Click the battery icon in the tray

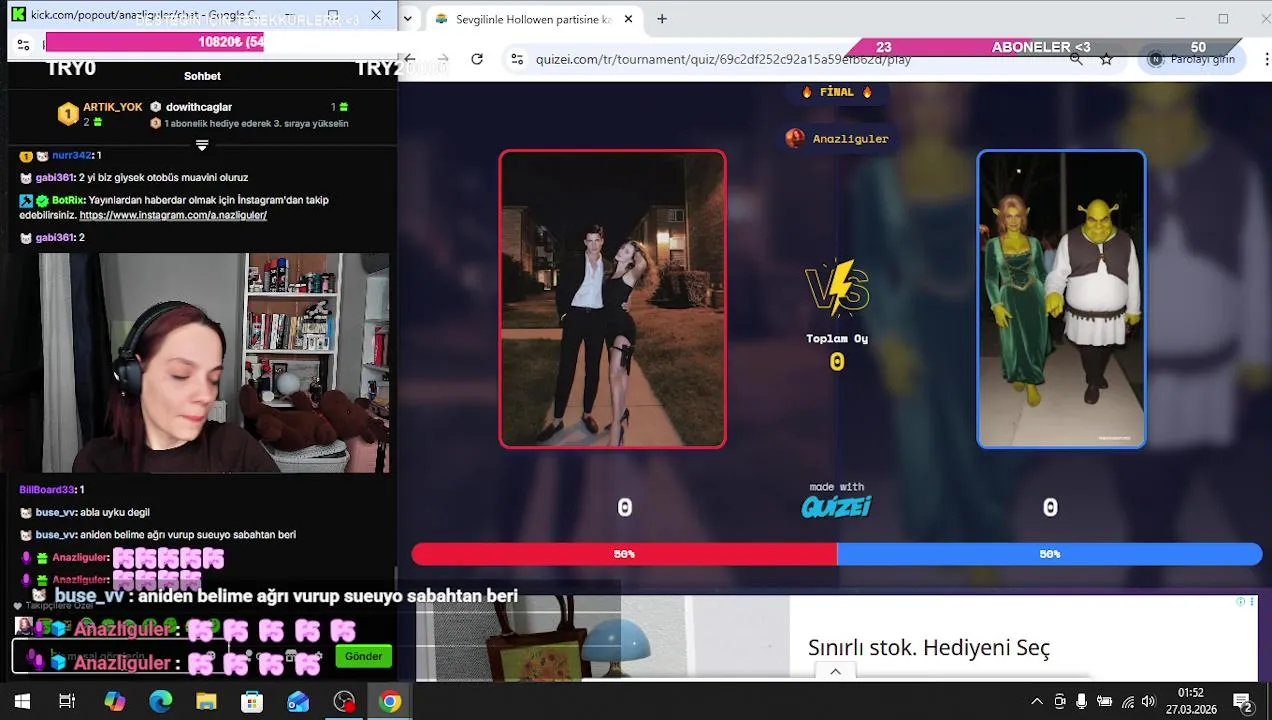click(x=1105, y=702)
